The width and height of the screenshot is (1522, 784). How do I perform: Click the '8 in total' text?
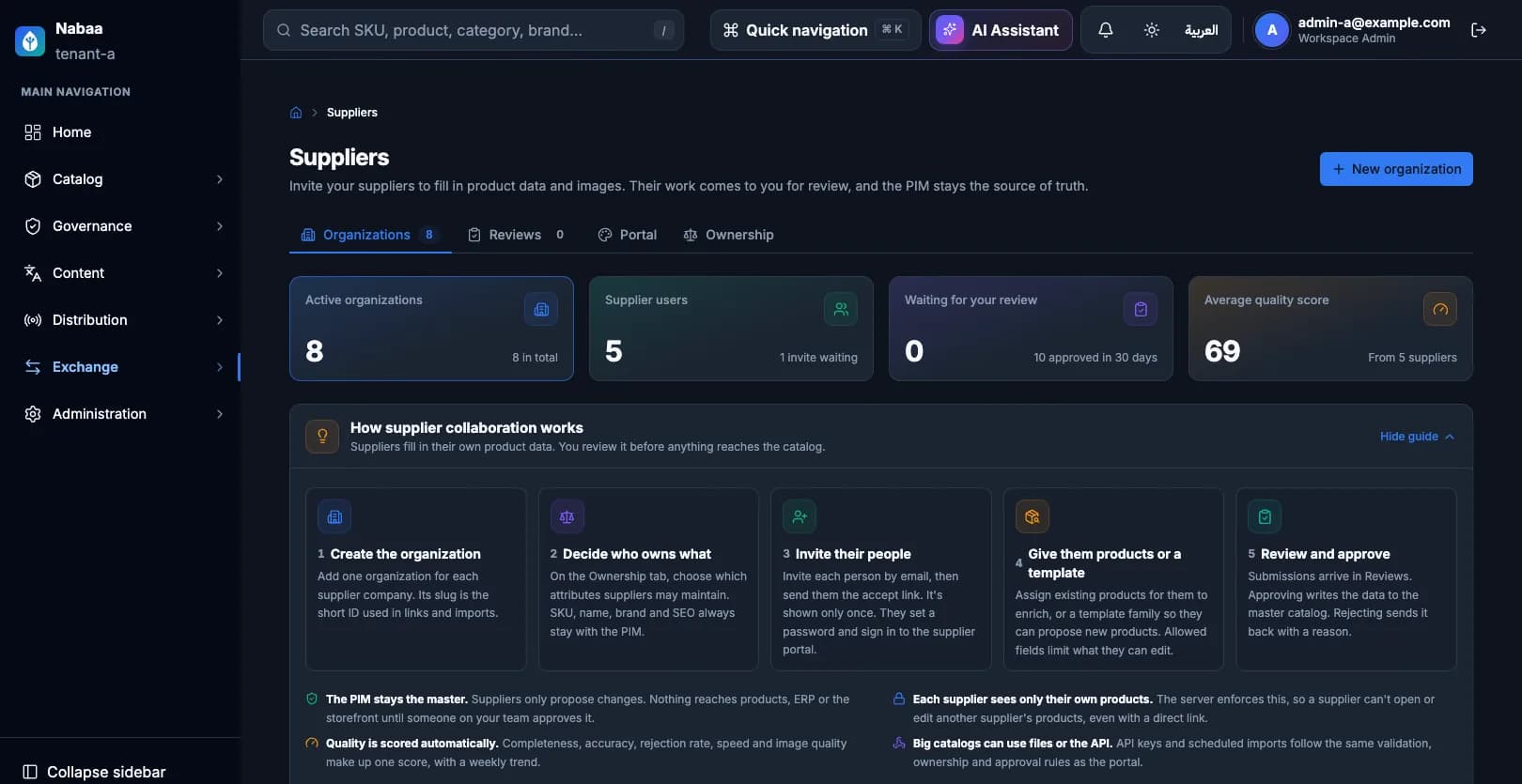tap(535, 358)
